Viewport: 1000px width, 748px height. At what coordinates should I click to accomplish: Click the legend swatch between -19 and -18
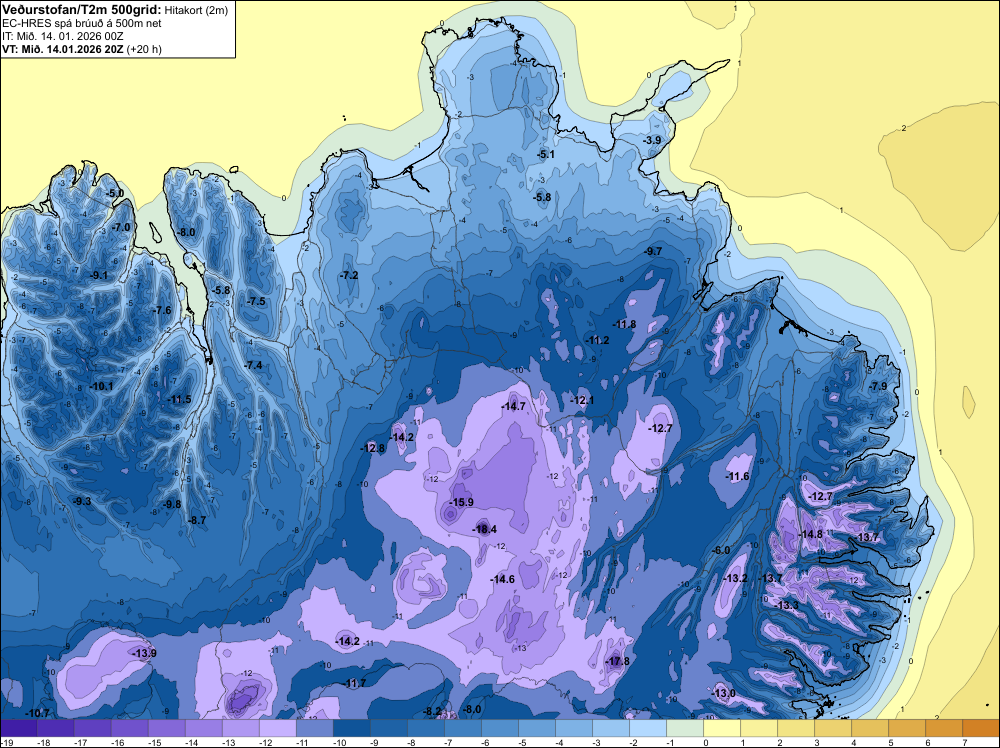tap(18, 728)
